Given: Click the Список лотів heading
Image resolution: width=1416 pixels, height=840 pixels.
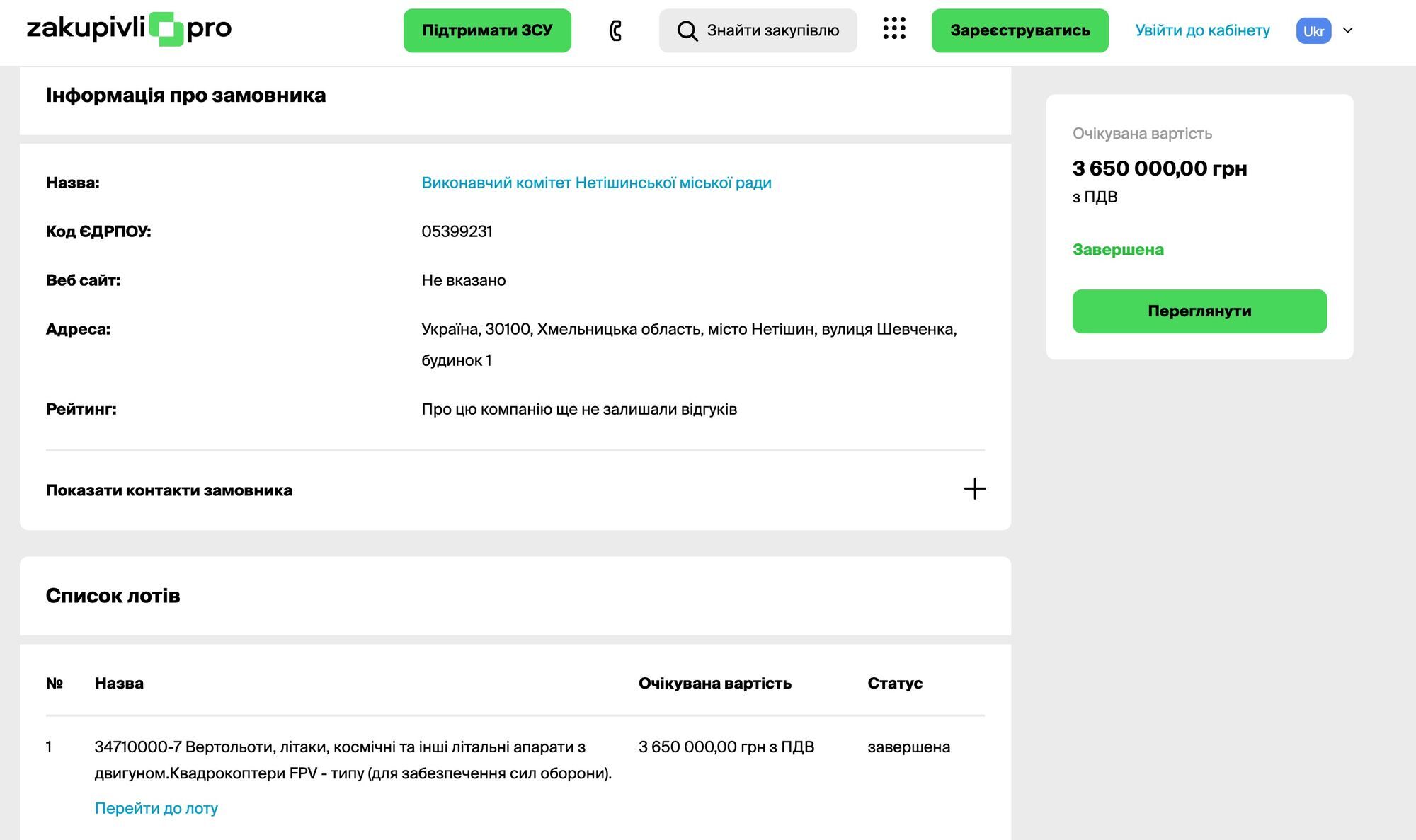Looking at the screenshot, I should point(113,596).
